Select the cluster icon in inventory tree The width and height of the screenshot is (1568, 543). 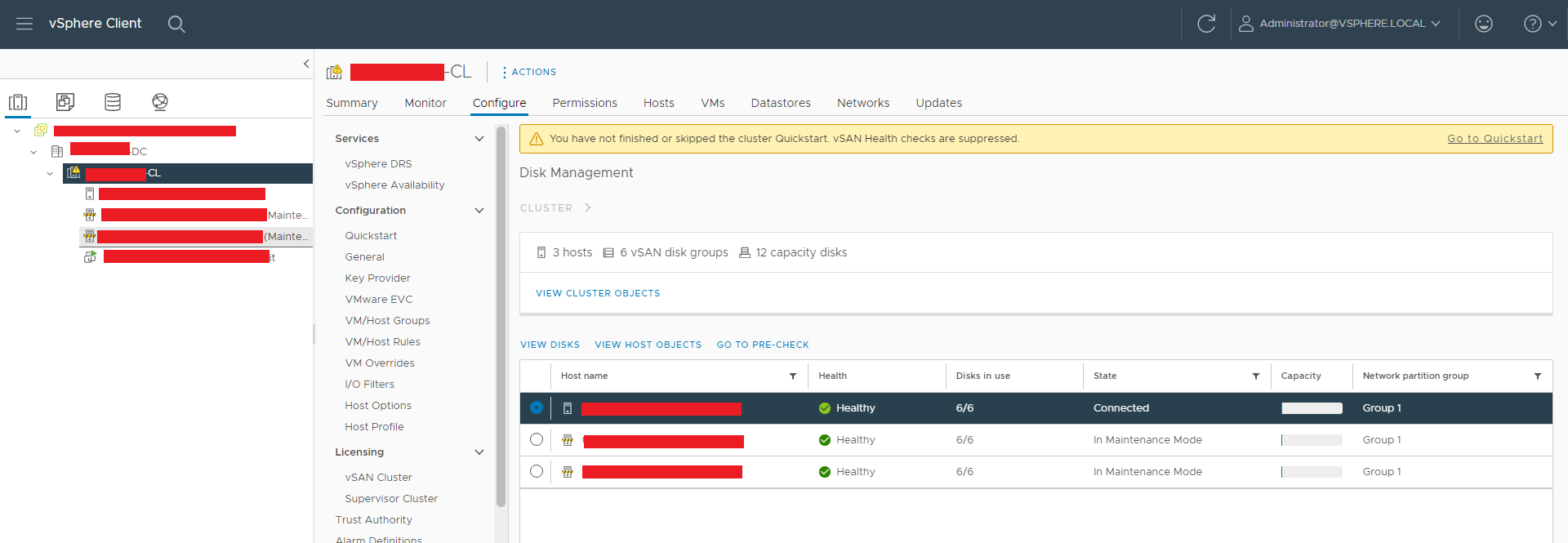(73, 172)
